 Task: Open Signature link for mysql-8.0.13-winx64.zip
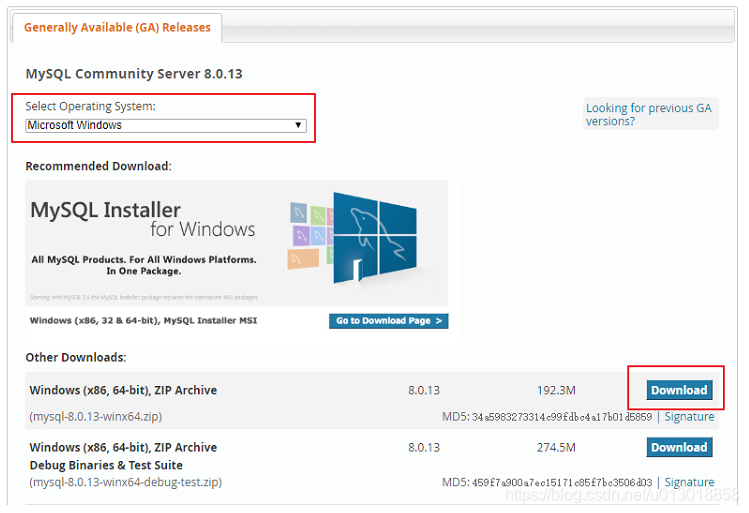pos(689,417)
